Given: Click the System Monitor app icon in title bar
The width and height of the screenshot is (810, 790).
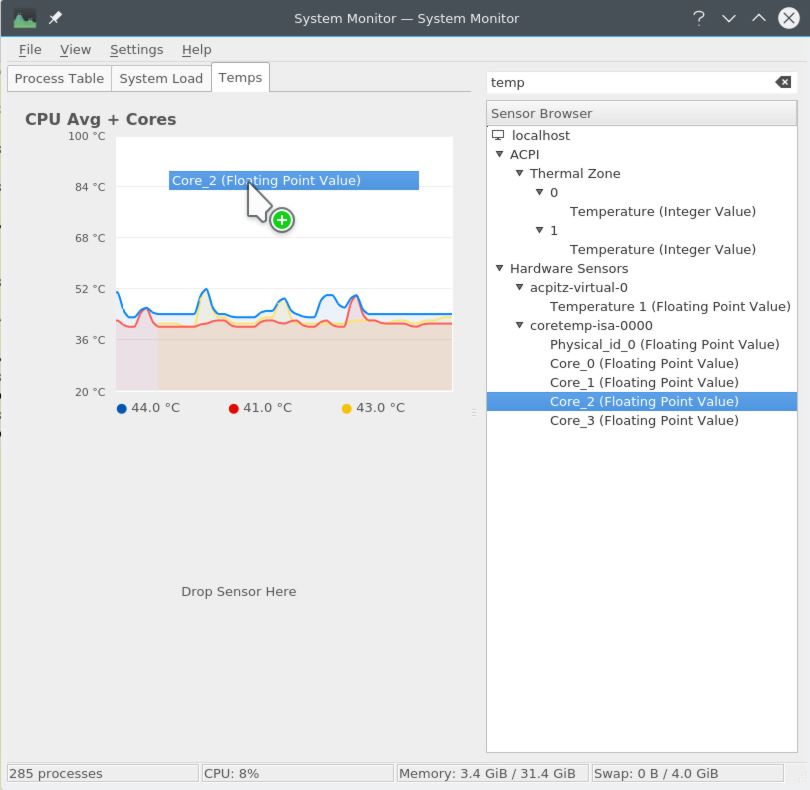Looking at the screenshot, I should tap(24, 19).
